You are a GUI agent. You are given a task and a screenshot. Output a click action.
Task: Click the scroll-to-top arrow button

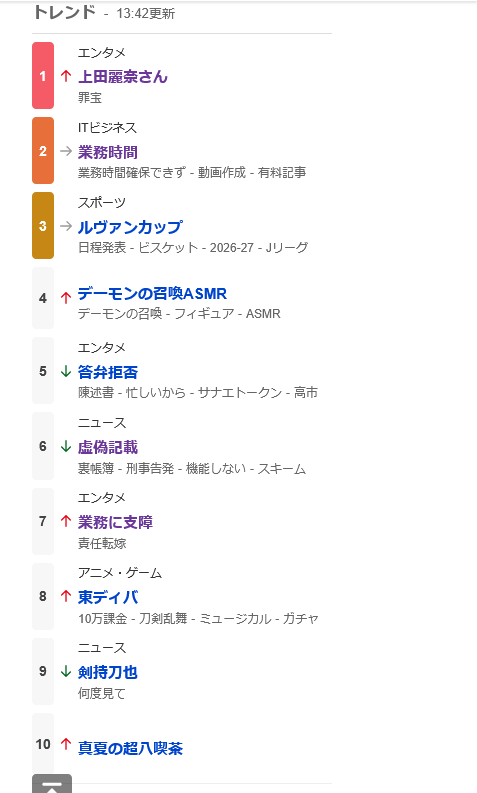(52, 783)
